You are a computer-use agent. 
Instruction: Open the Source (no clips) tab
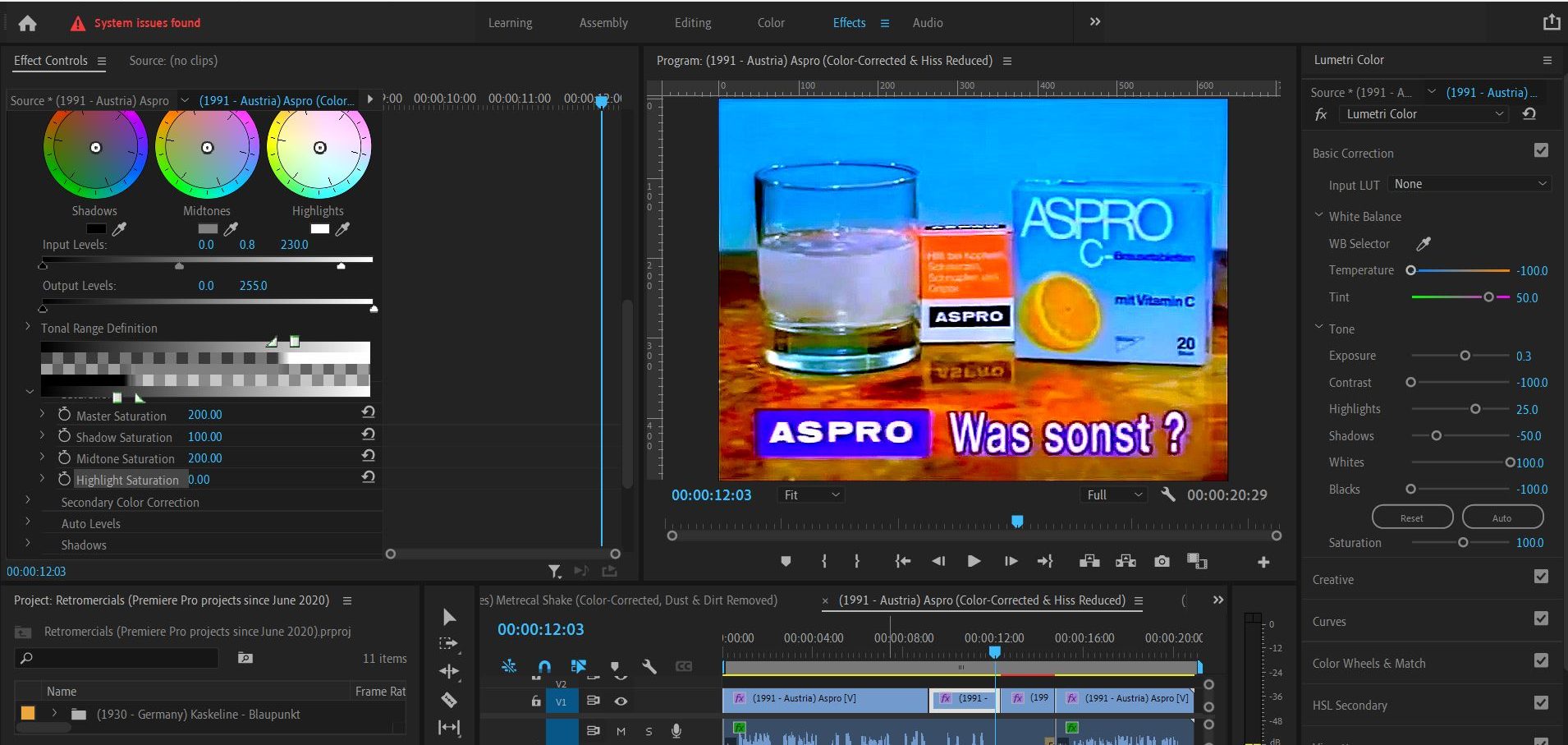coord(173,61)
